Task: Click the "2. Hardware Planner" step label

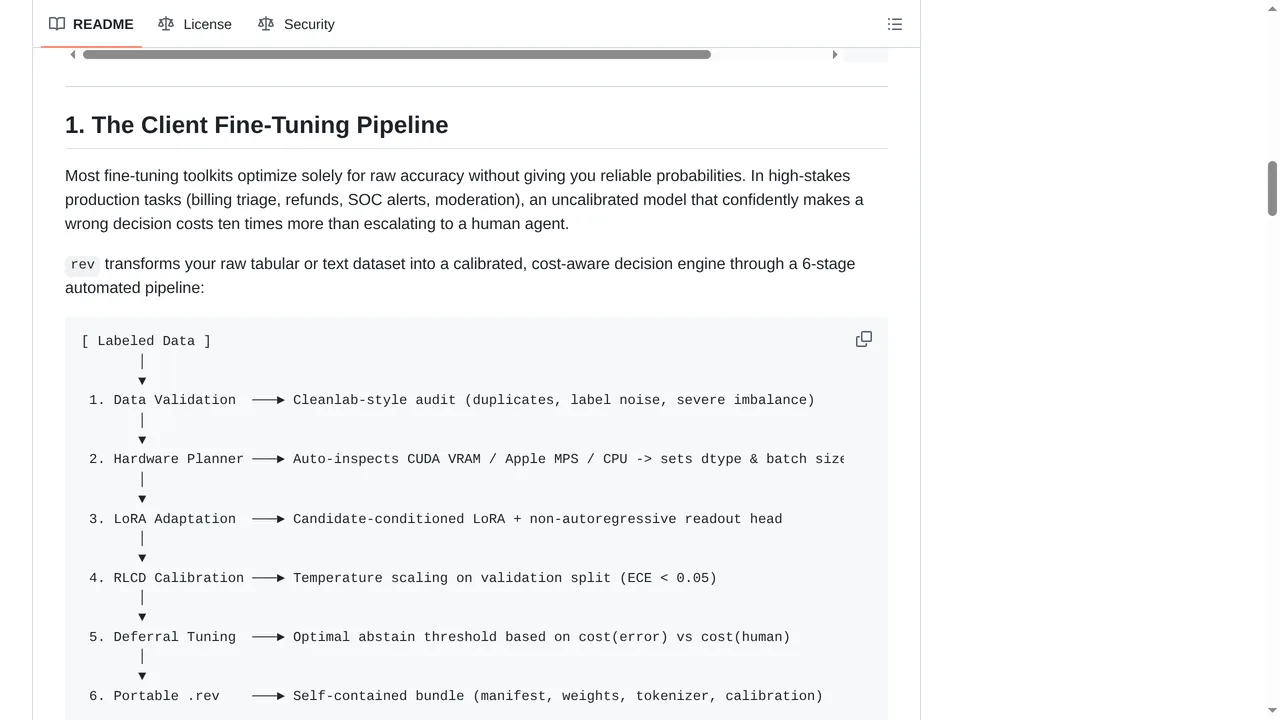Action: click(166, 459)
